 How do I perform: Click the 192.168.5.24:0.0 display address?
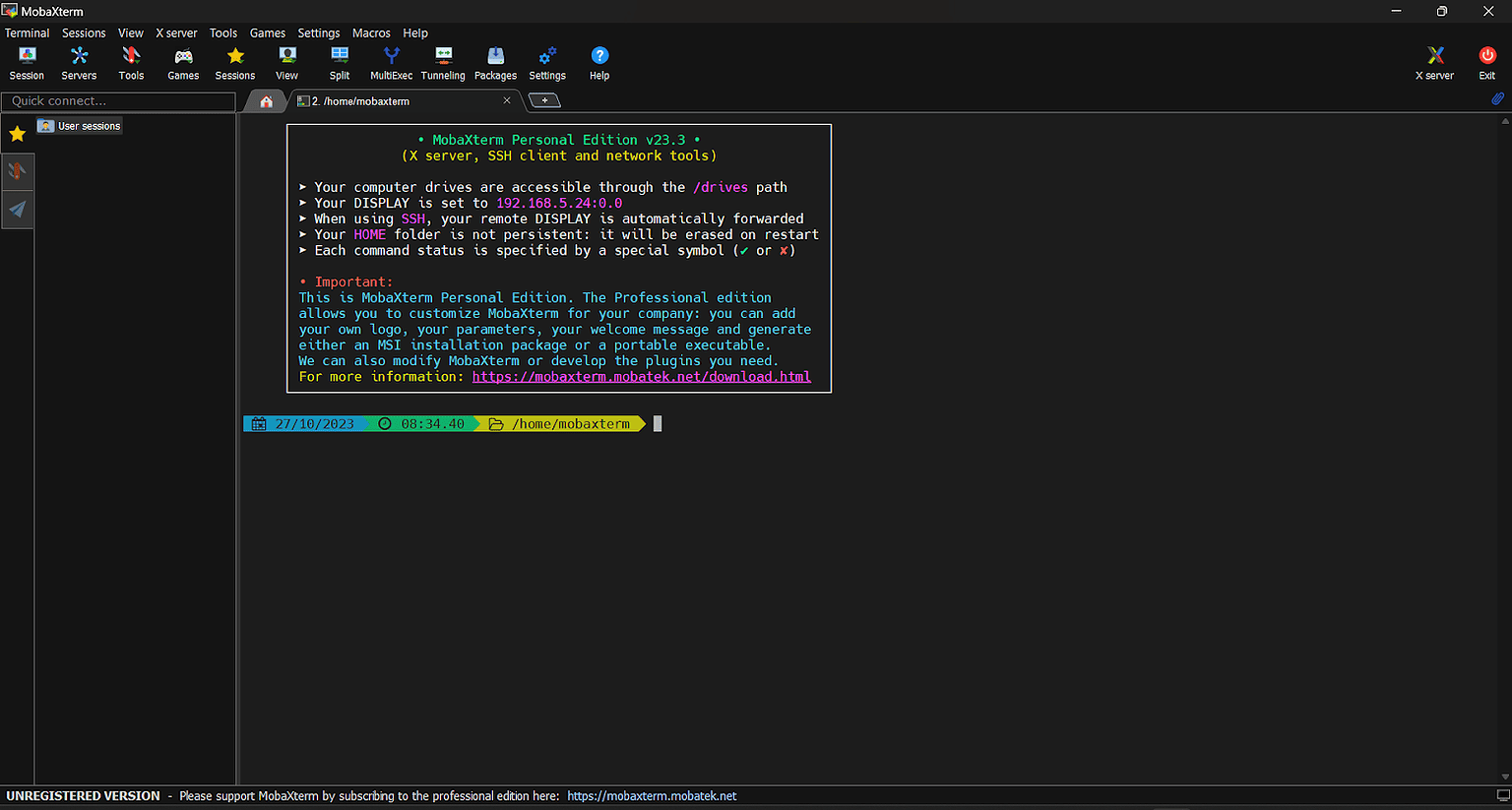pos(559,203)
